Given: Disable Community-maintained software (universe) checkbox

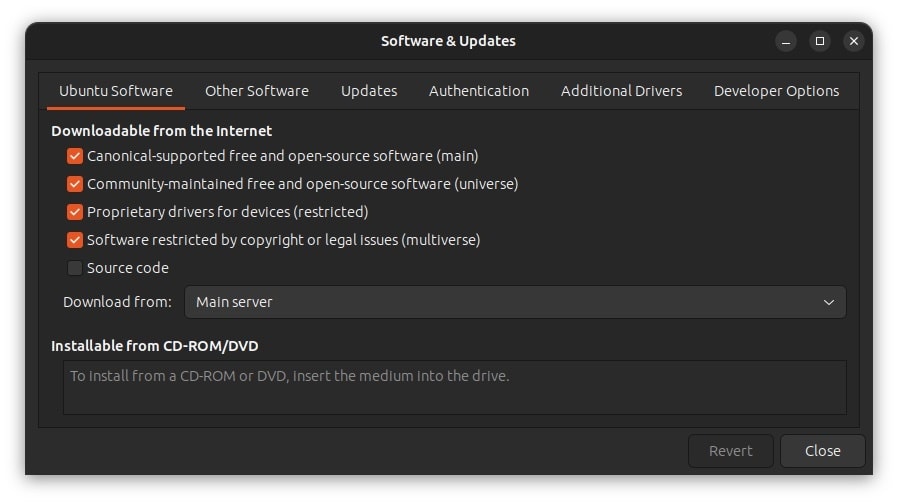Looking at the screenshot, I should click(x=75, y=184).
